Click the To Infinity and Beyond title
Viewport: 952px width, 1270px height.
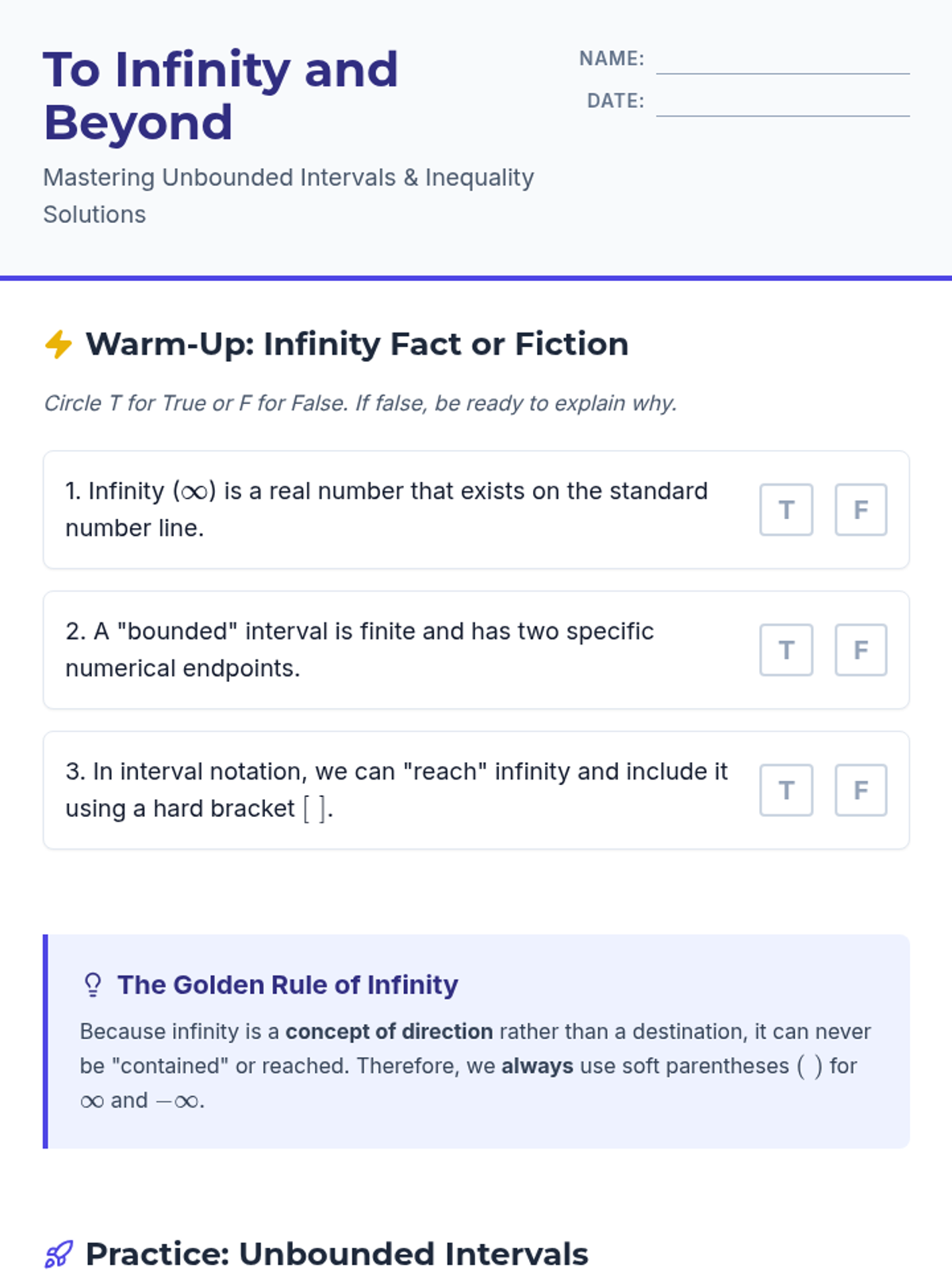tap(221, 96)
